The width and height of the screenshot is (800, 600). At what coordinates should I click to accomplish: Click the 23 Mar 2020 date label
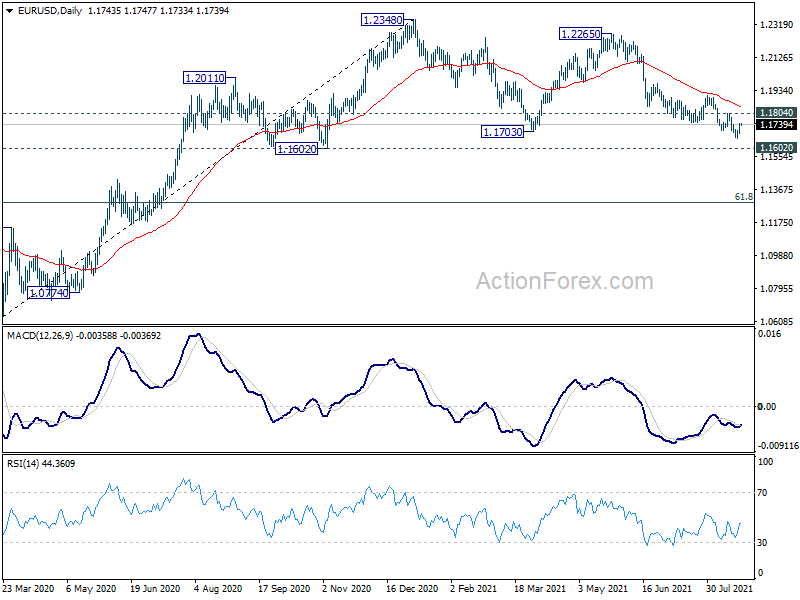pyautogui.click(x=28, y=588)
